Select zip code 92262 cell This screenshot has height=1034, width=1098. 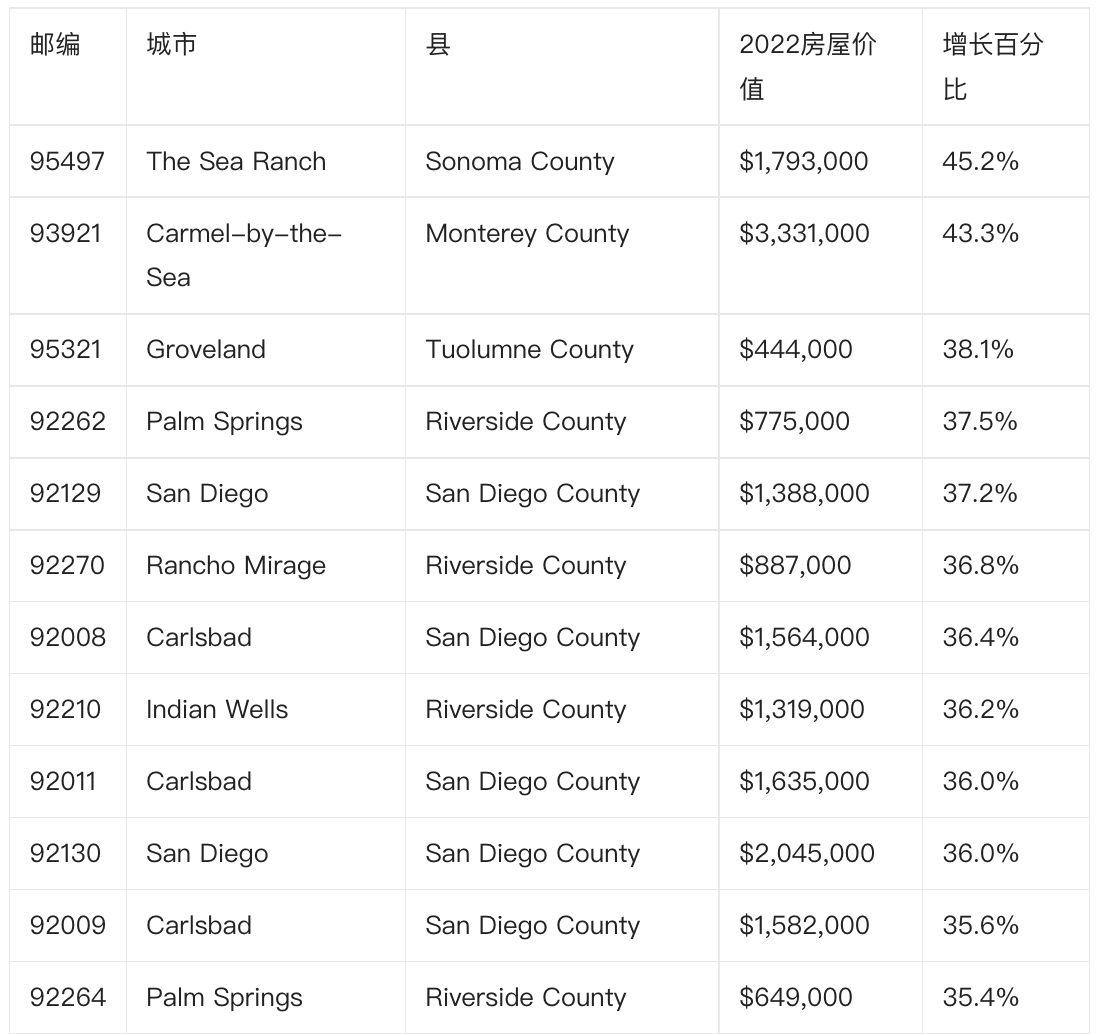67,421
